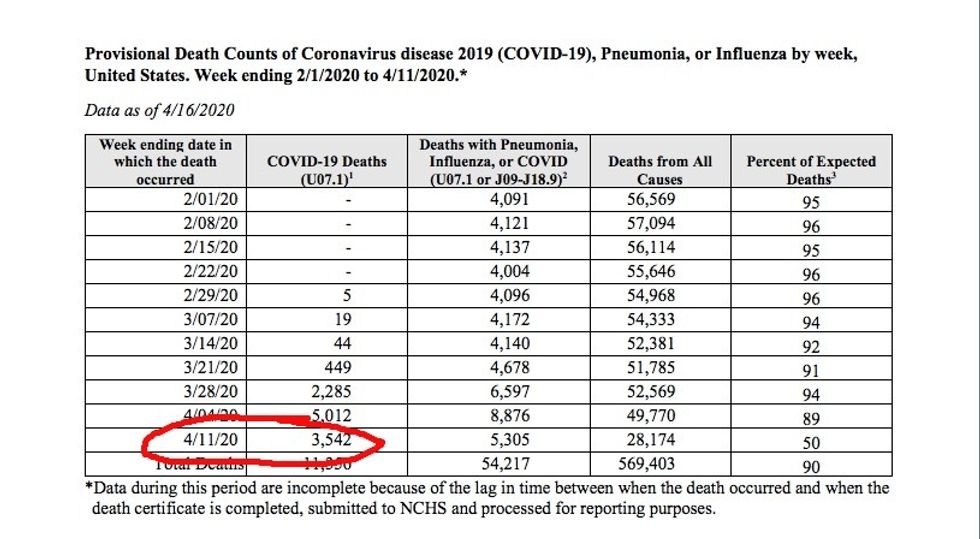Viewport: 980px width, 539px height.
Task: Click the 50 percent expected deaths cell
Action: (811, 442)
